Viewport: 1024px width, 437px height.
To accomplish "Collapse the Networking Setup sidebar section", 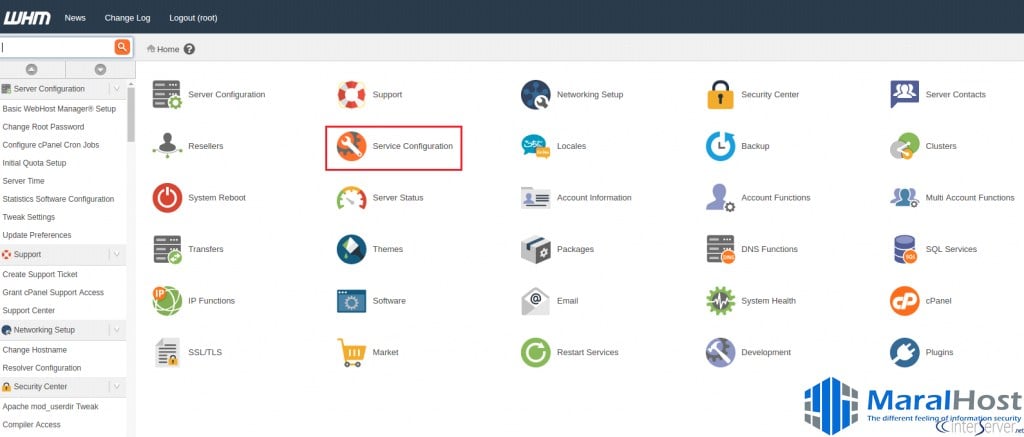I will (x=116, y=330).
